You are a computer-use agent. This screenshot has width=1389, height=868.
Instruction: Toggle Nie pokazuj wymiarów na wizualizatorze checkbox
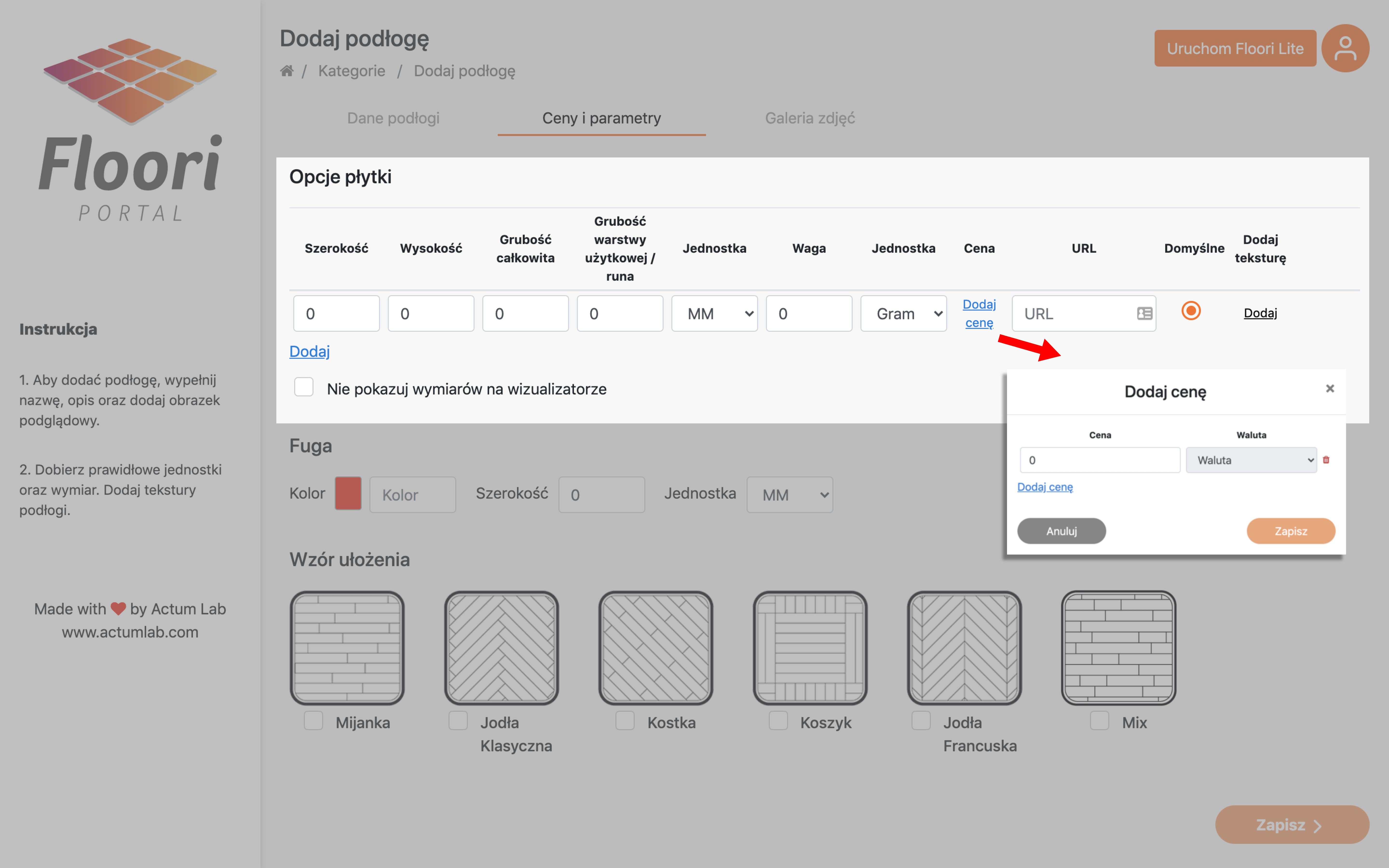304,387
